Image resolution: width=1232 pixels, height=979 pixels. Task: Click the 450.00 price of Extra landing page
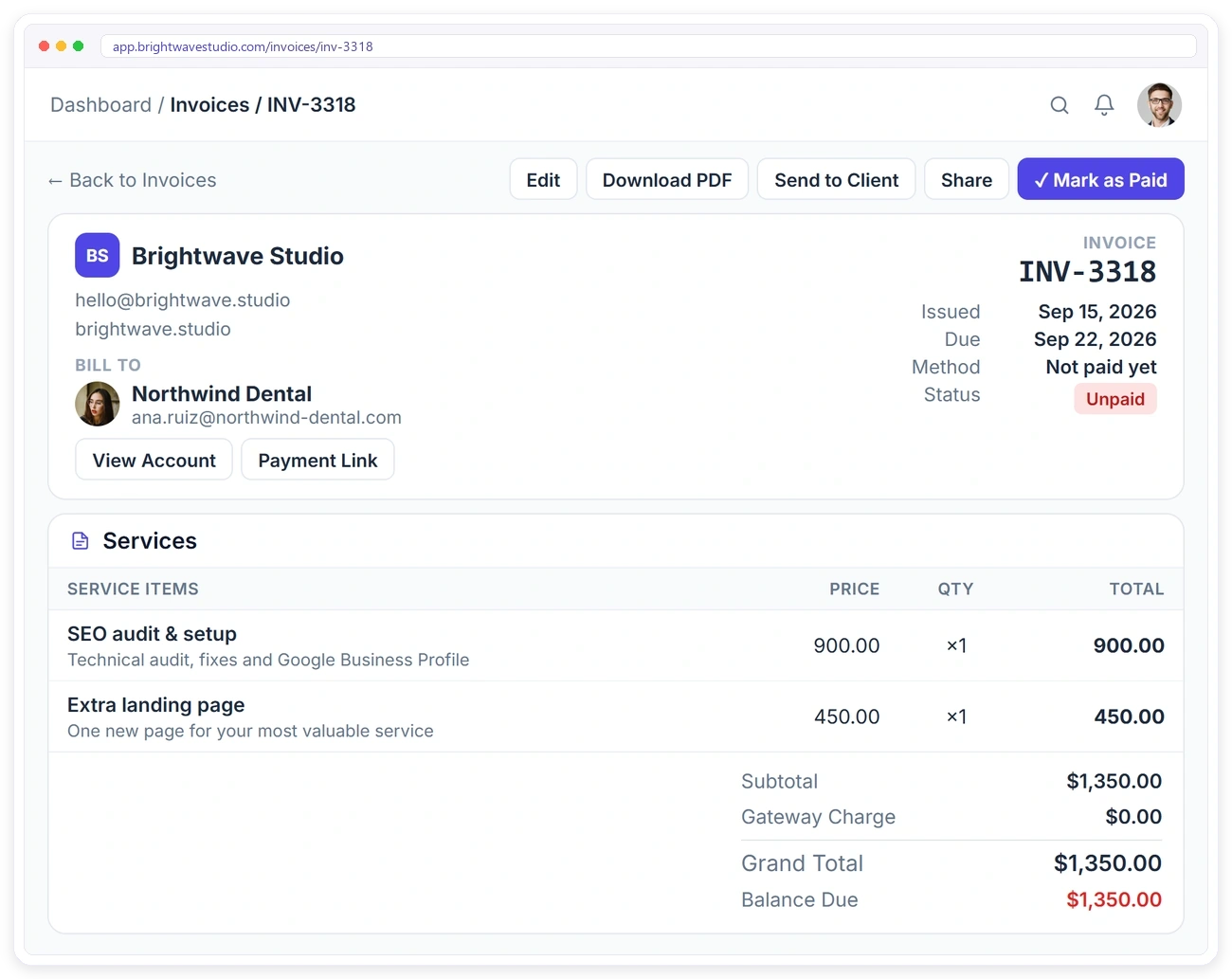pyautogui.click(x=846, y=716)
